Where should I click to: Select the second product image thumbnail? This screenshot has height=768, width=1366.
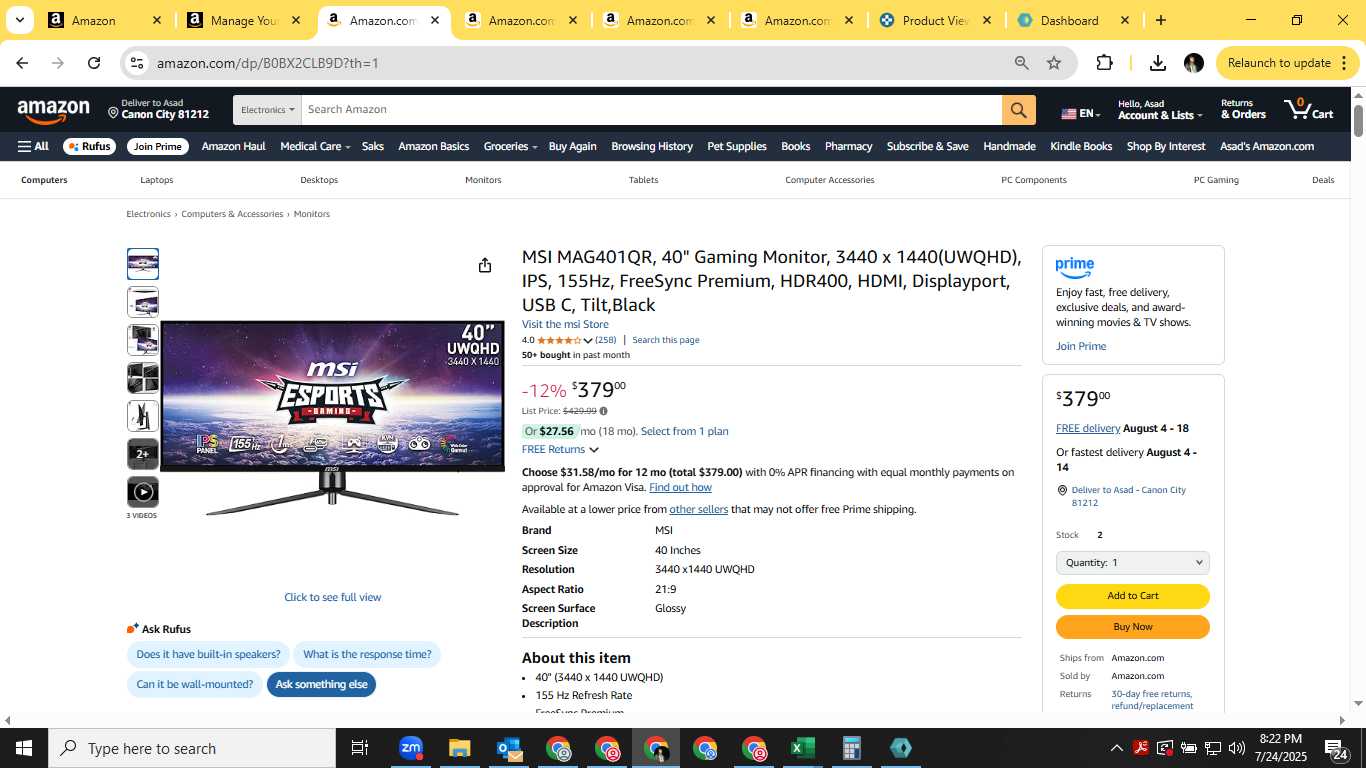[143, 302]
